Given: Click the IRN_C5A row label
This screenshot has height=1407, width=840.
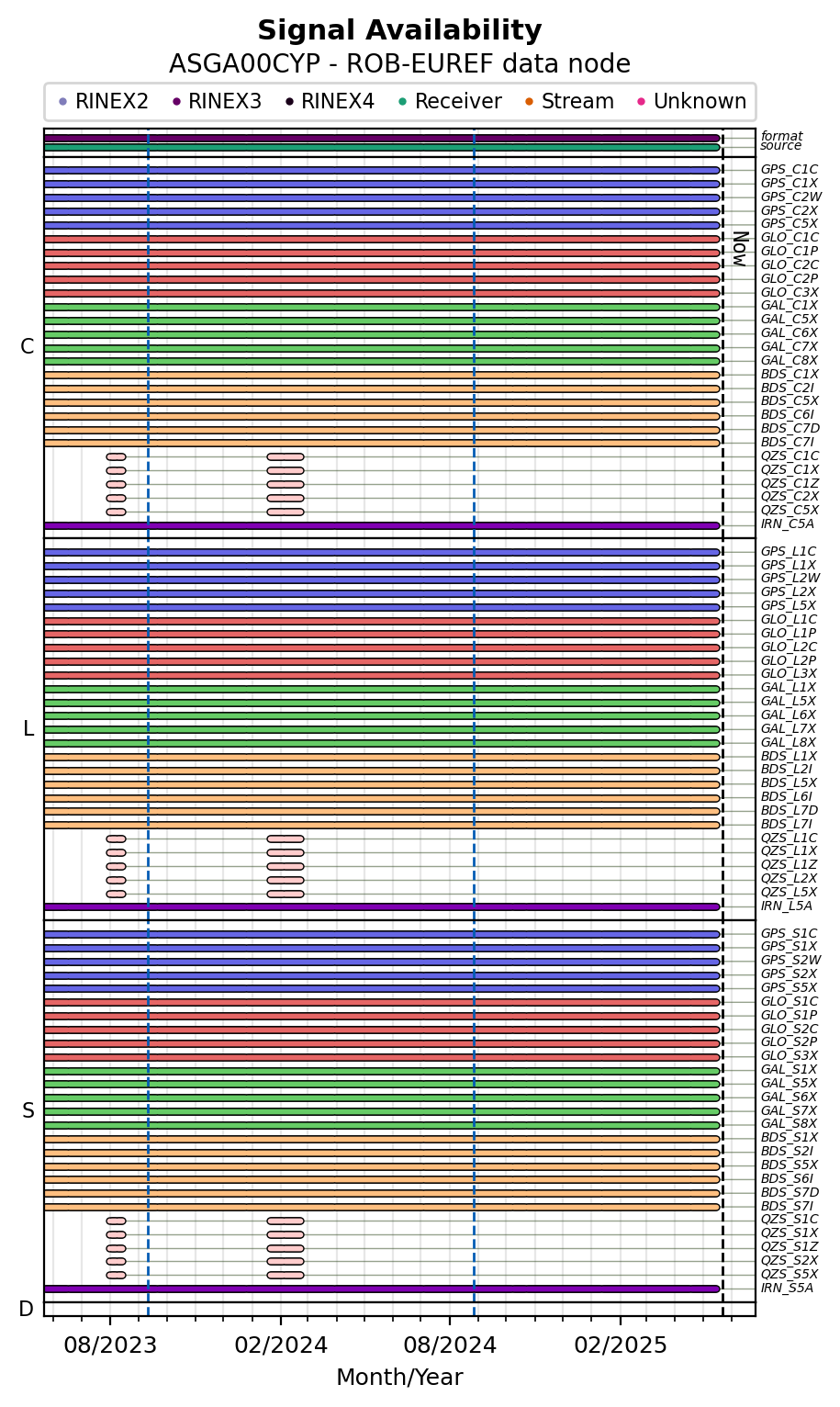Looking at the screenshot, I should point(787,524).
